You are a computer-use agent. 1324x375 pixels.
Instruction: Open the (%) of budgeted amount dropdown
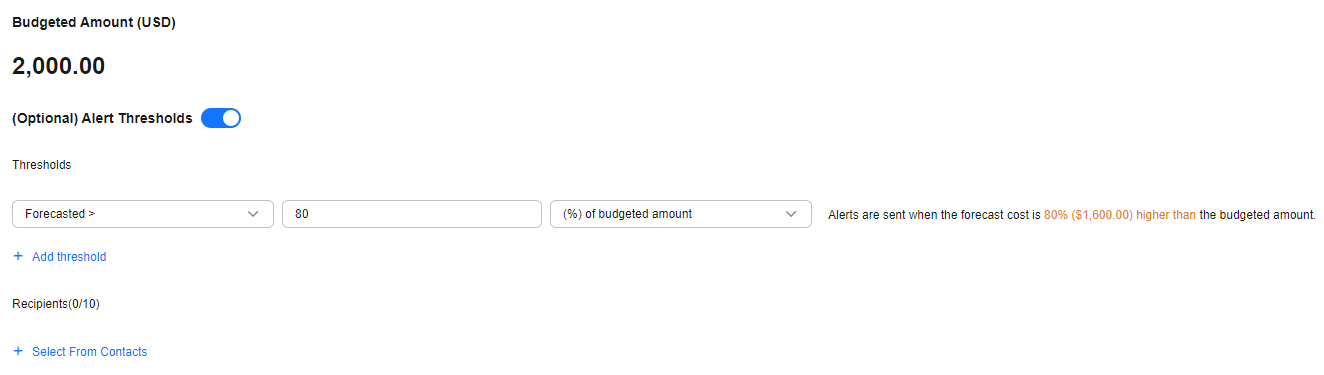coord(681,214)
